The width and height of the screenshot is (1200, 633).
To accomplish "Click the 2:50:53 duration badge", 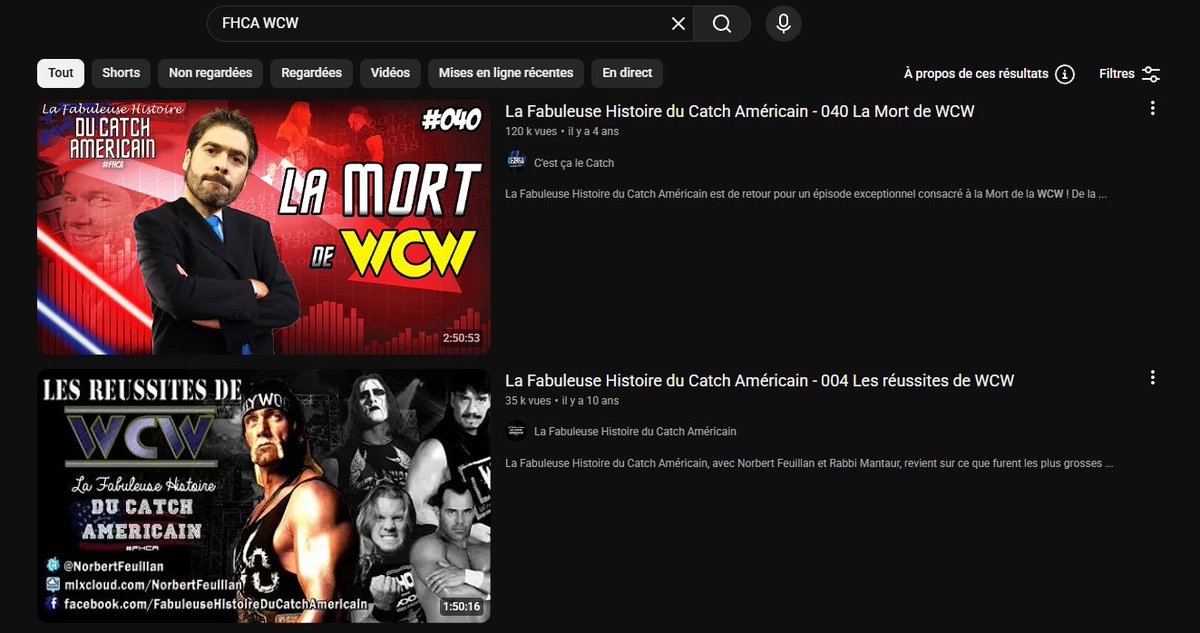I will 461,338.
